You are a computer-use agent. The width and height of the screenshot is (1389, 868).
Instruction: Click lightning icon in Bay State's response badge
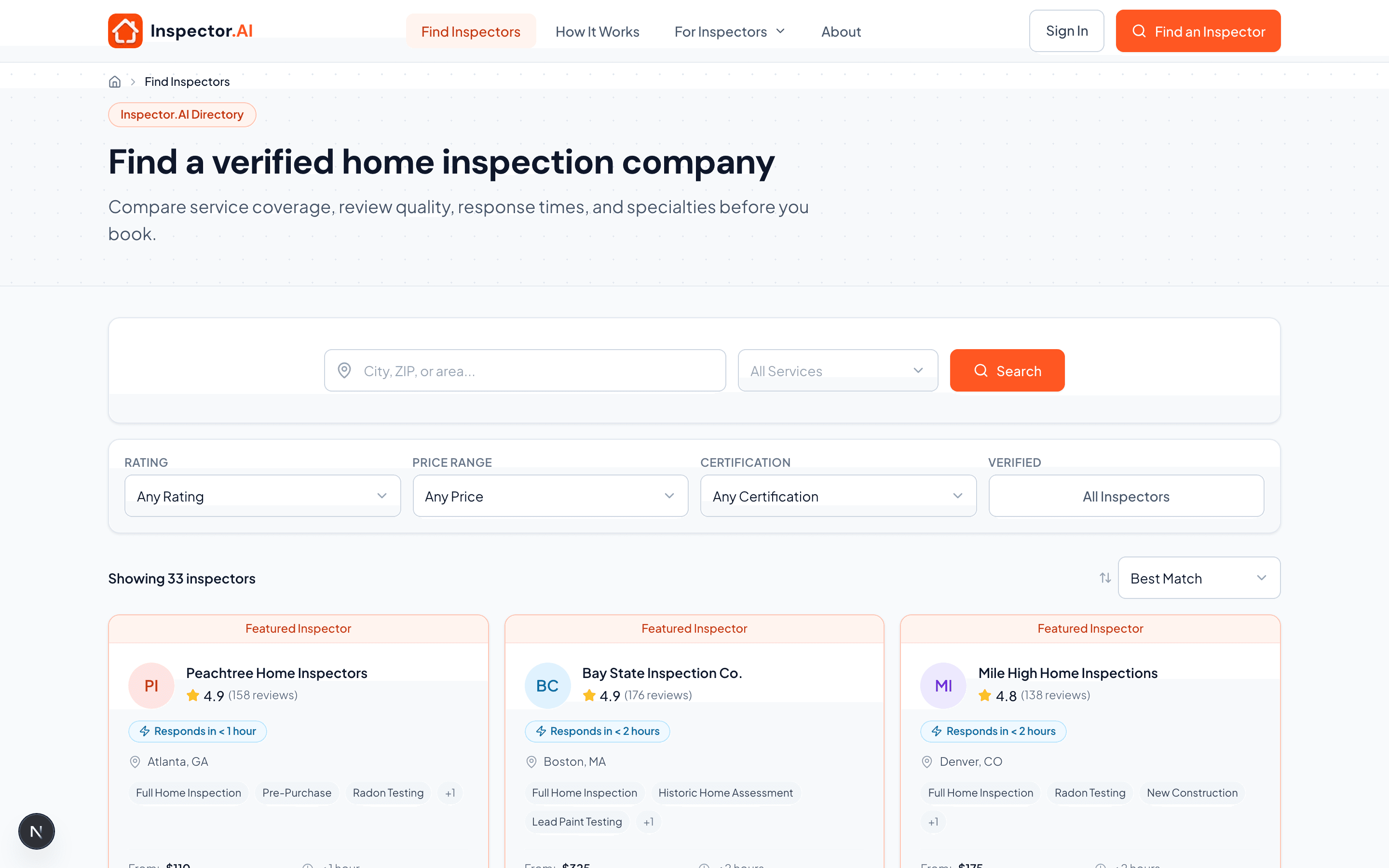[x=541, y=731]
